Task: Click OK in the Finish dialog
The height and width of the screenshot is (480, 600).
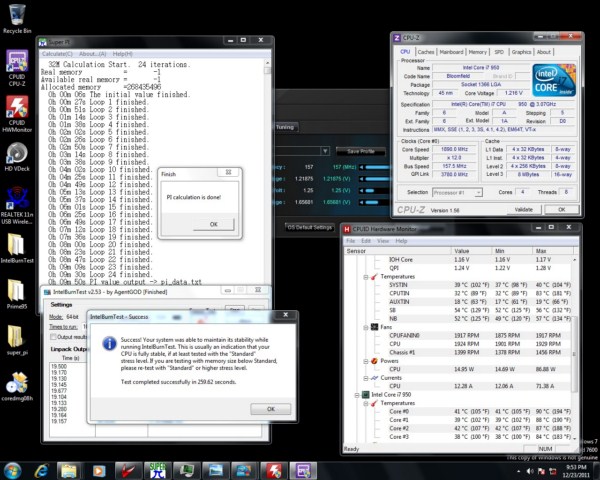Action: 214,224
